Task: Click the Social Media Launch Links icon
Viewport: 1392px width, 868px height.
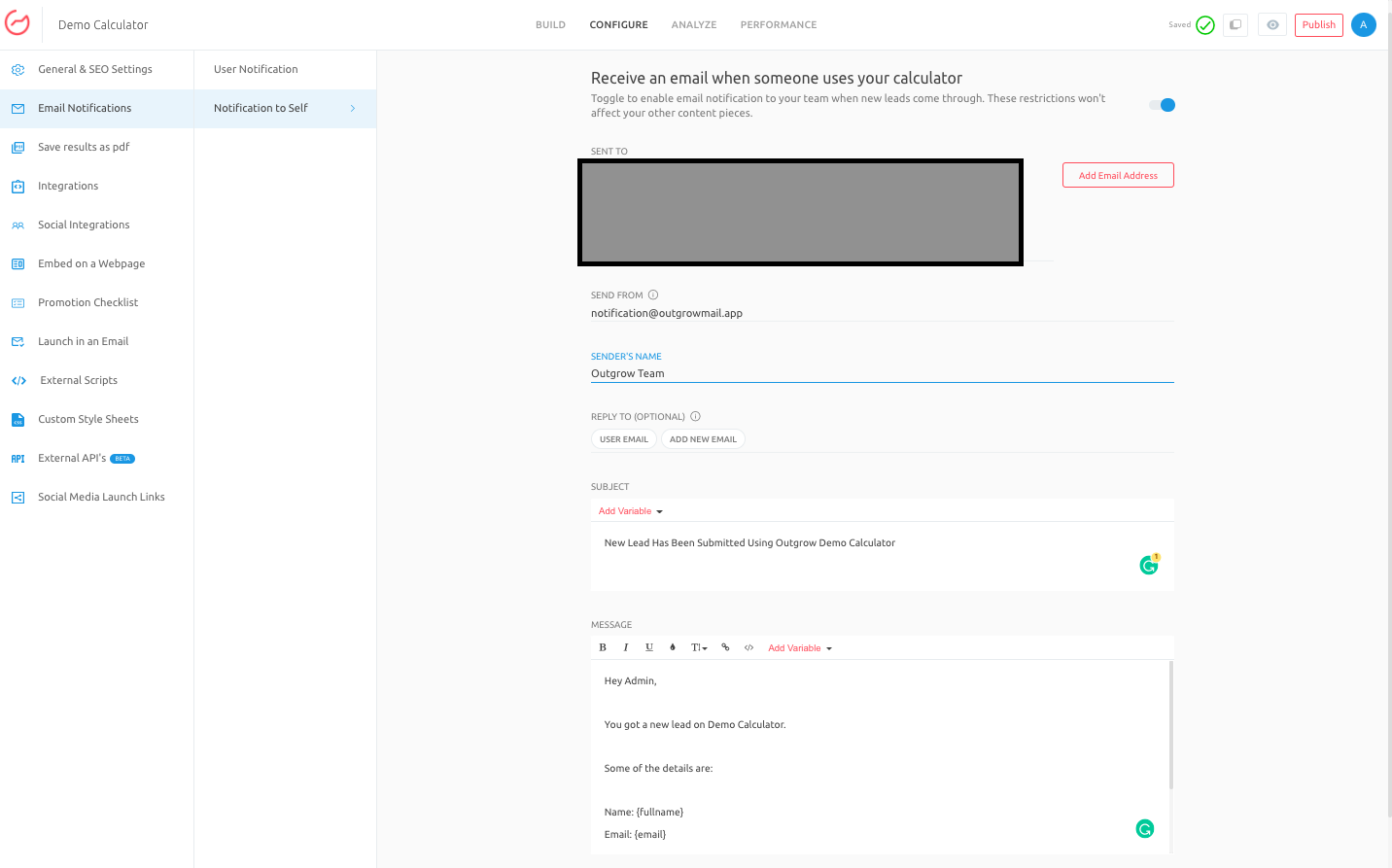Action: click(x=17, y=498)
